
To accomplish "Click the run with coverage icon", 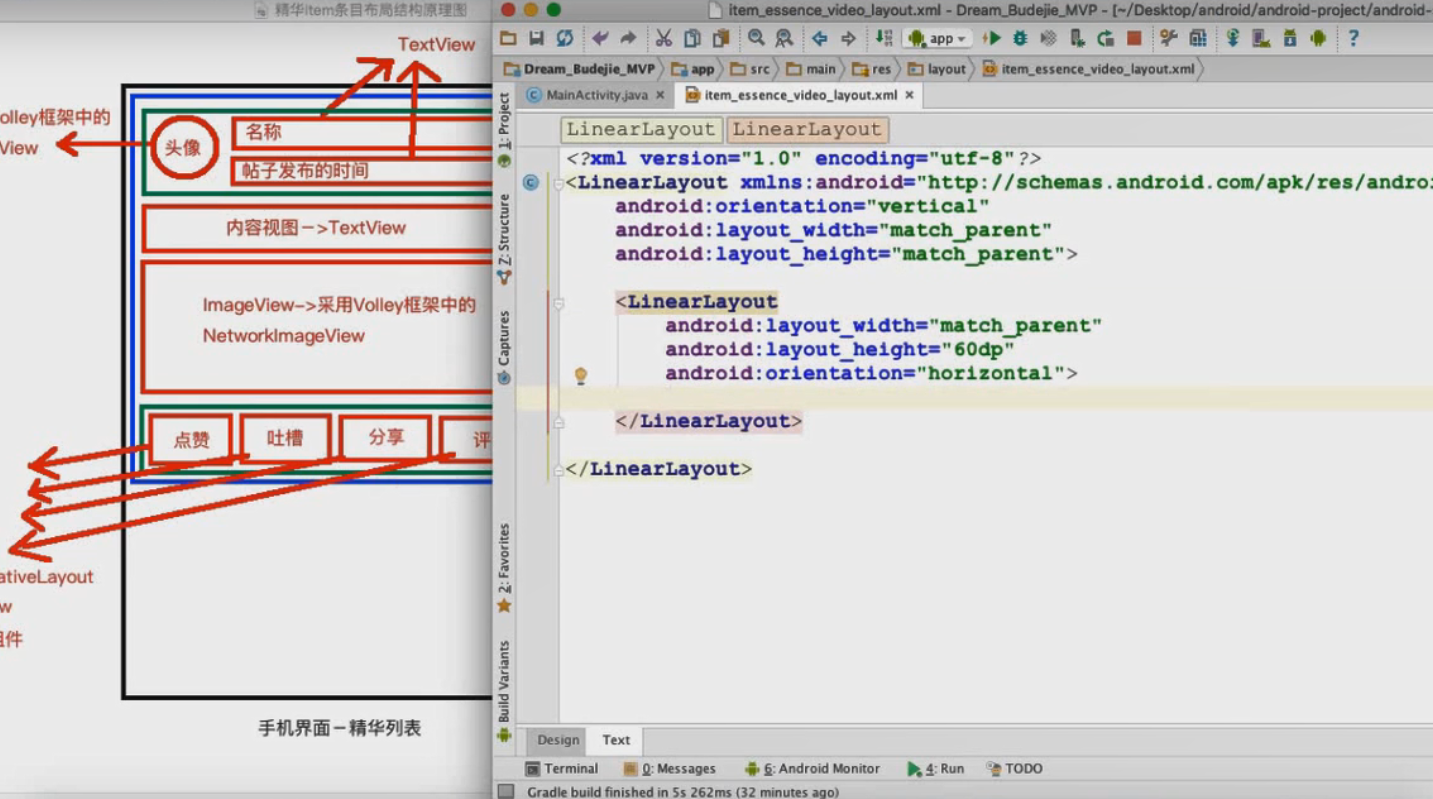I will (1048, 38).
